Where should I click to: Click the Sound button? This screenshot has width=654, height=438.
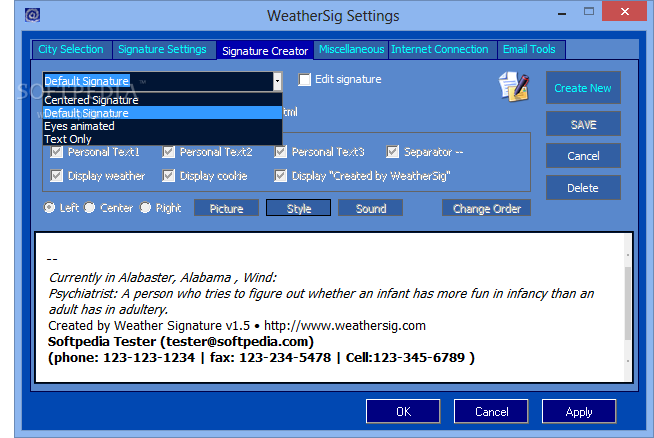[370, 208]
